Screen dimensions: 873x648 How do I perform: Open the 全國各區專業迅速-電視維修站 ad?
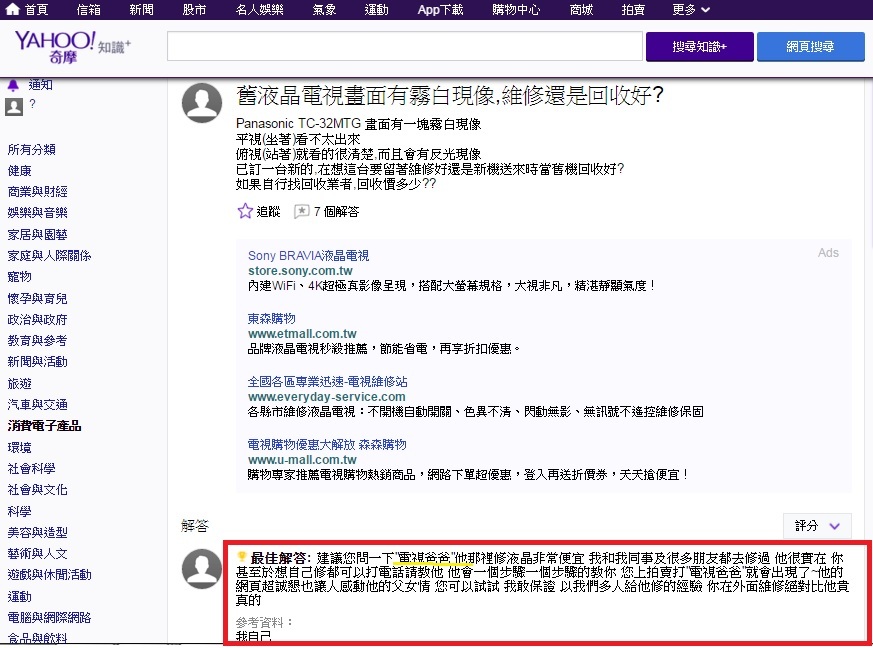[327, 381]
